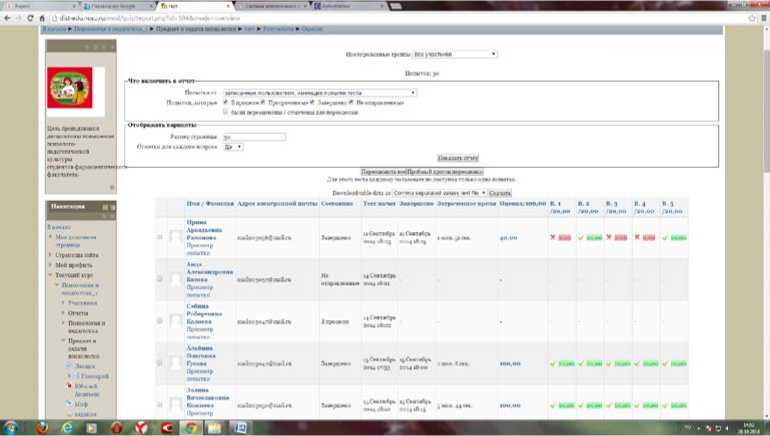770x436 pixels.
Task: Click the red cross in first row, question 1
Action: [553, 237]
